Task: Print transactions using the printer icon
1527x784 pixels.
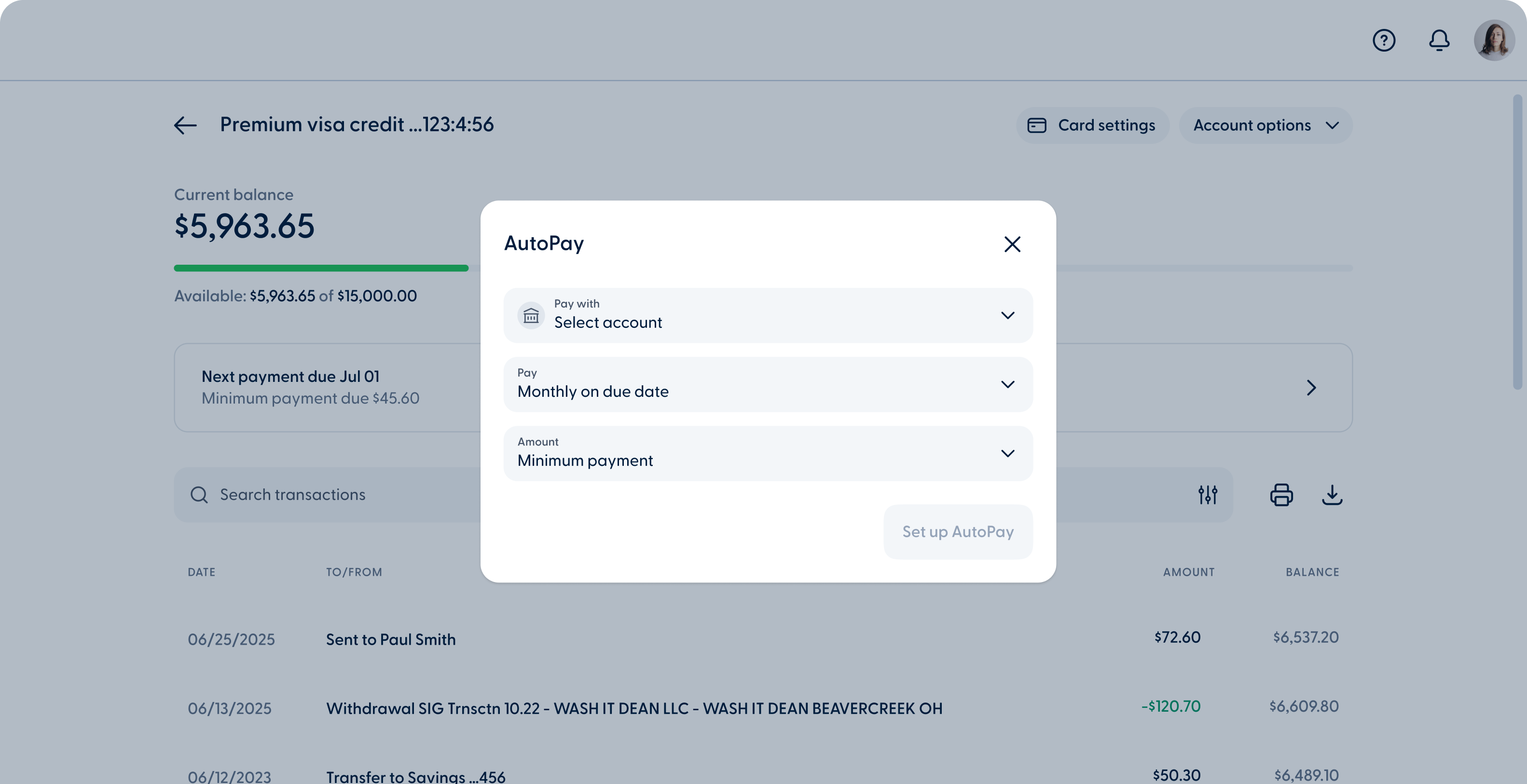Action: (x=1281, y=494)
